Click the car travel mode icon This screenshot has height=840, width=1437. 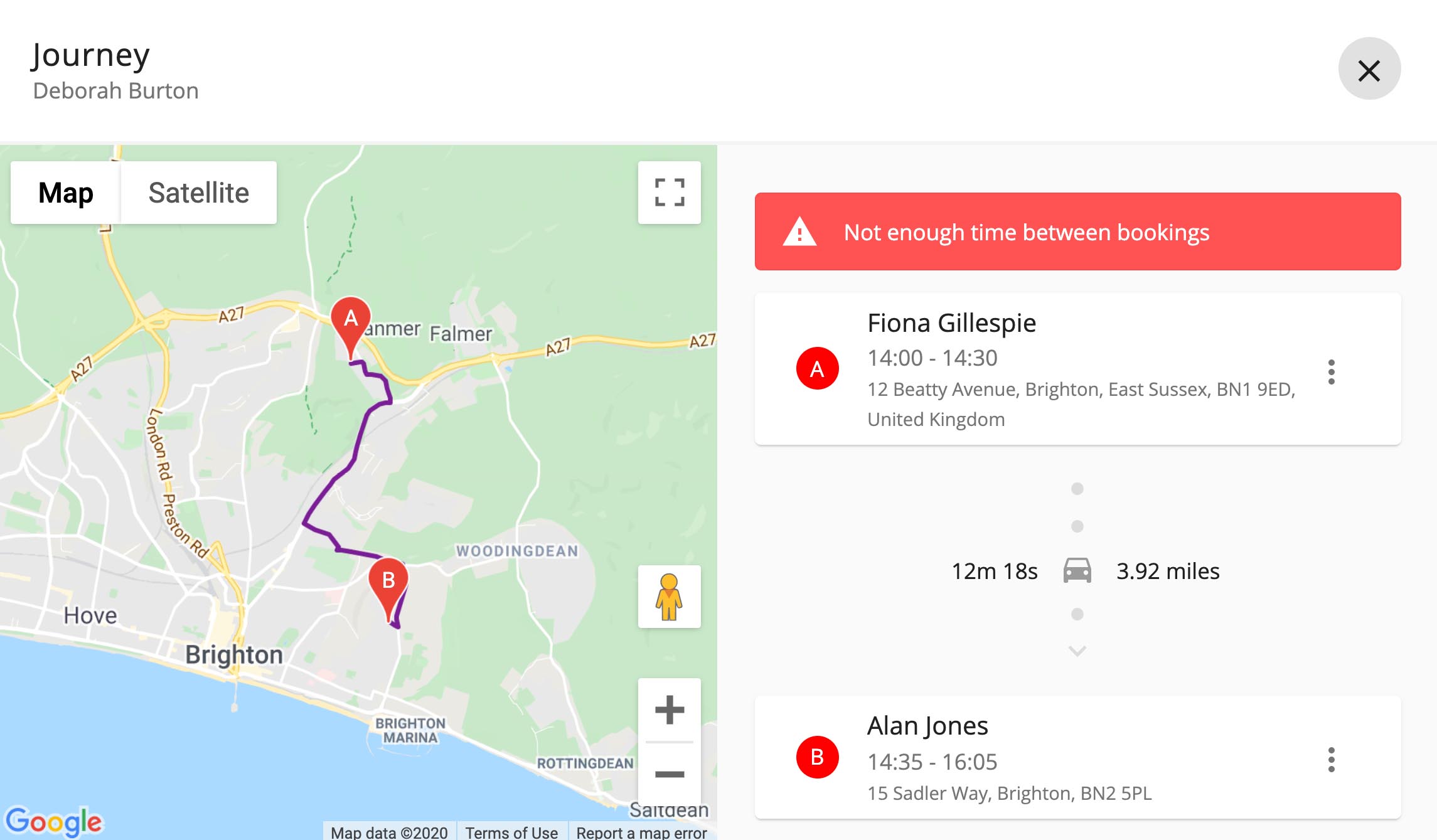[1077, 571]
